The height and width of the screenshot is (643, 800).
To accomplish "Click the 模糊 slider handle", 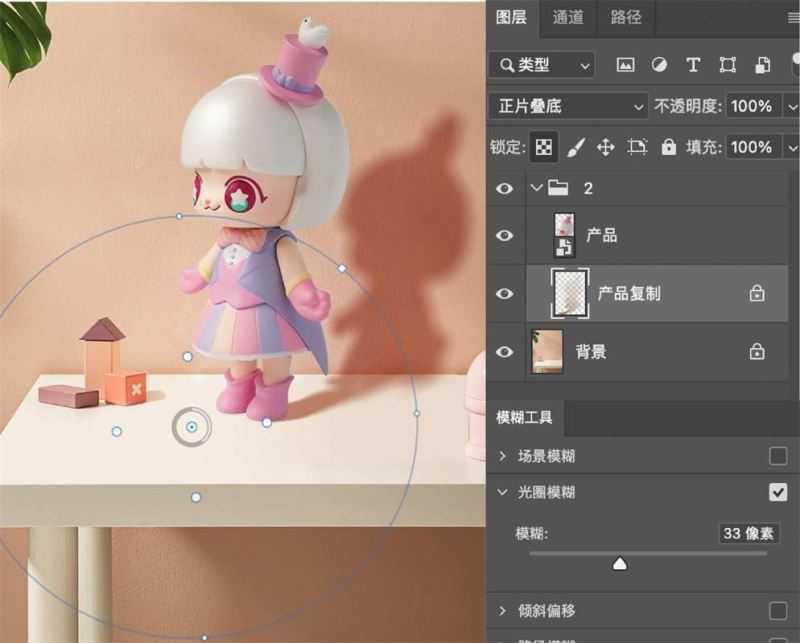I will tap(619, 564).
